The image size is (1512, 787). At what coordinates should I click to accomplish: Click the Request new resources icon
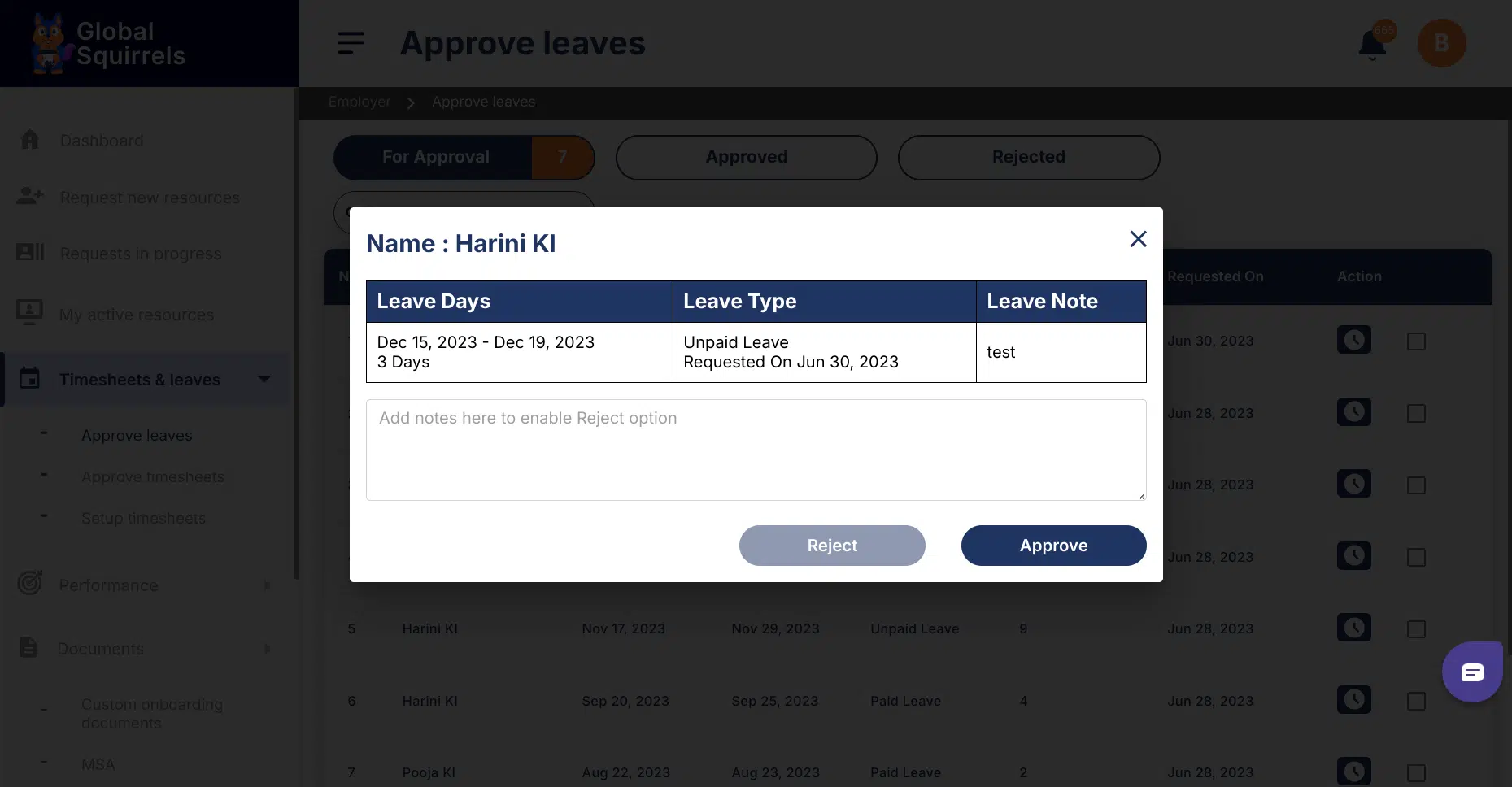[30, 196]
